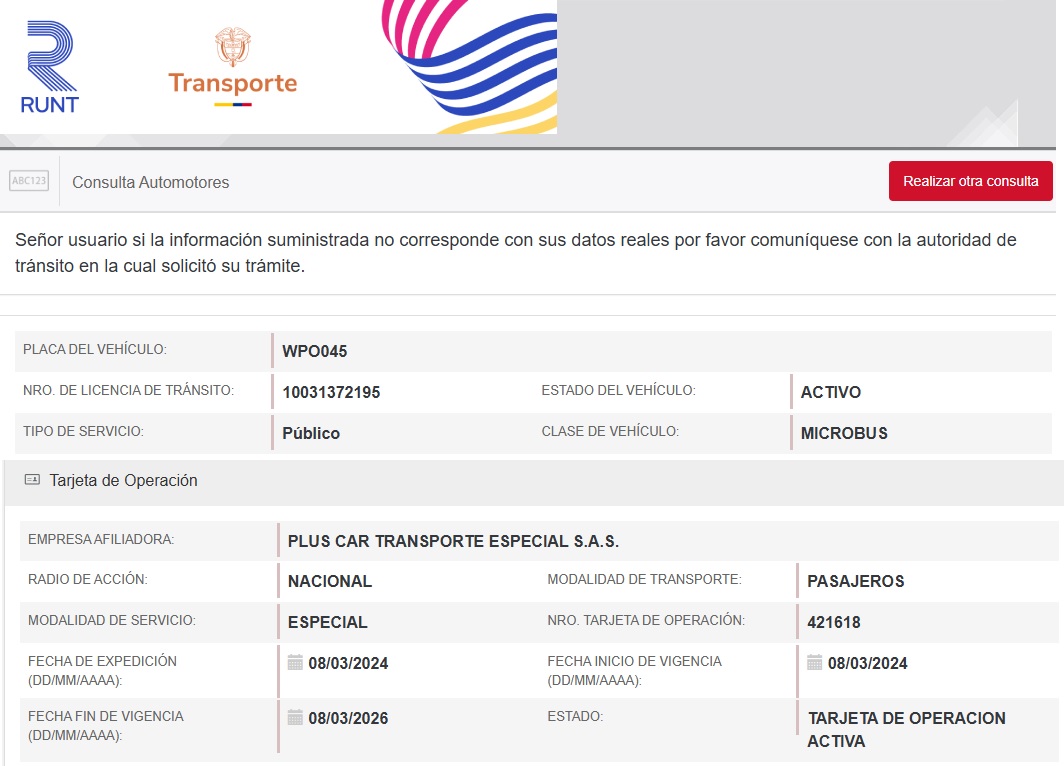Click the license number 10031372195

pos(331,392)
